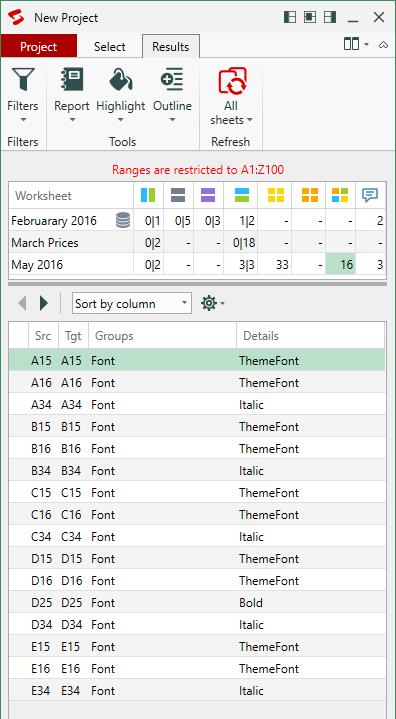Switch to the Project tab

(39, 47)
